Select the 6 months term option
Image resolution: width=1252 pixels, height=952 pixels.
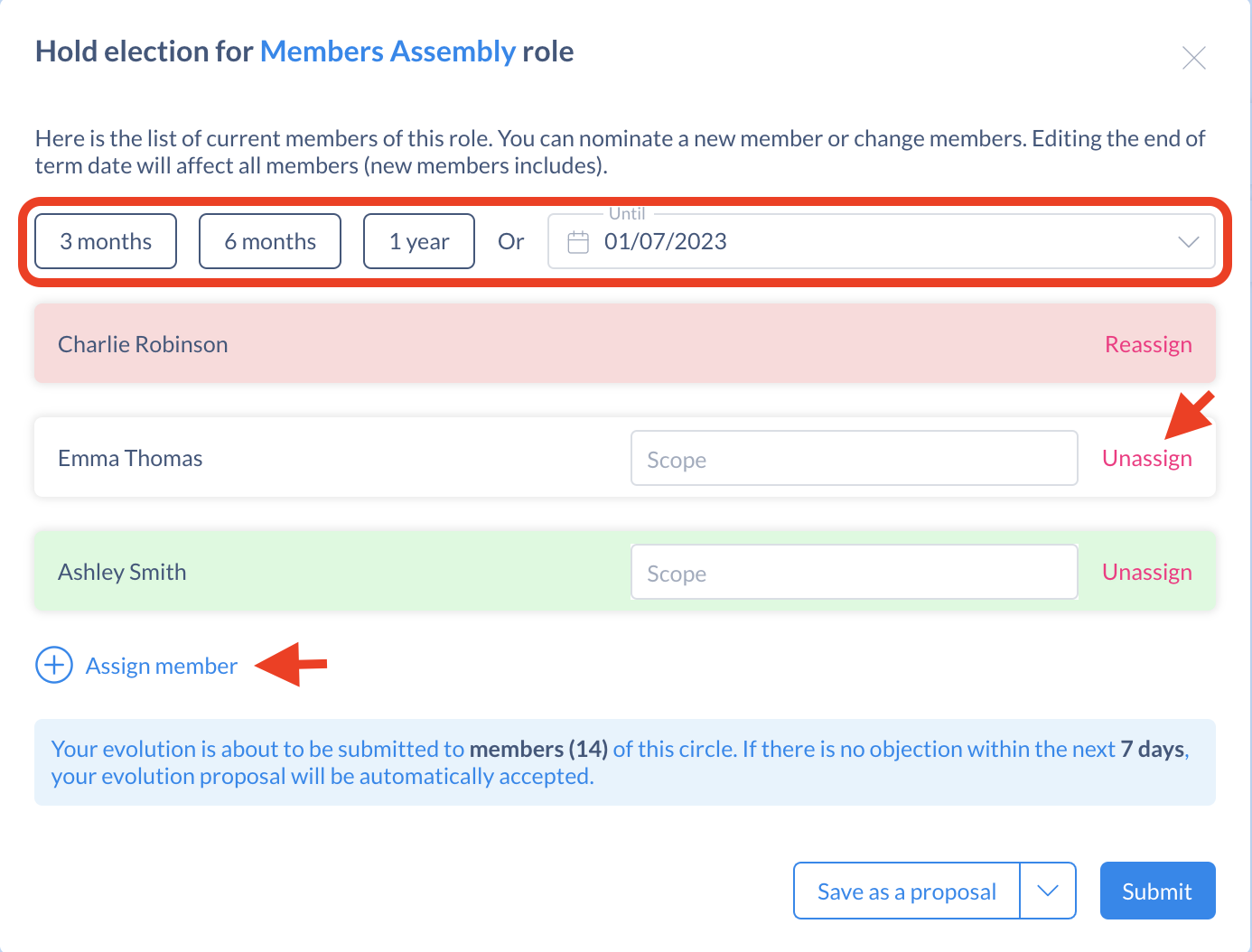click(270, 241)
